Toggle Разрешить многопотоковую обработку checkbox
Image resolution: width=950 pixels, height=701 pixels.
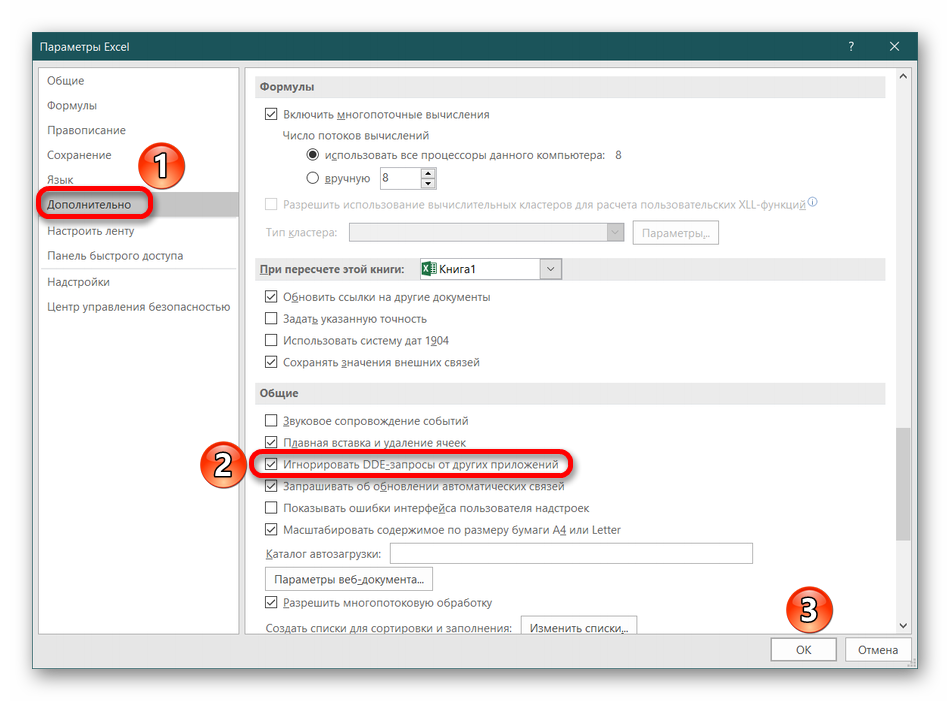271,603
